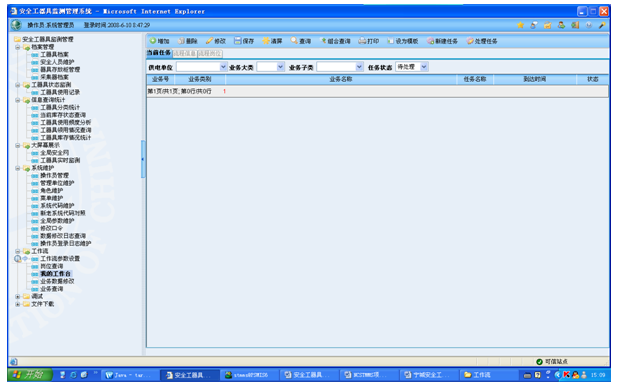Open 角色维护 in the tree
Image resolution: width=617 pixels, height=385 pixels.
52,191
